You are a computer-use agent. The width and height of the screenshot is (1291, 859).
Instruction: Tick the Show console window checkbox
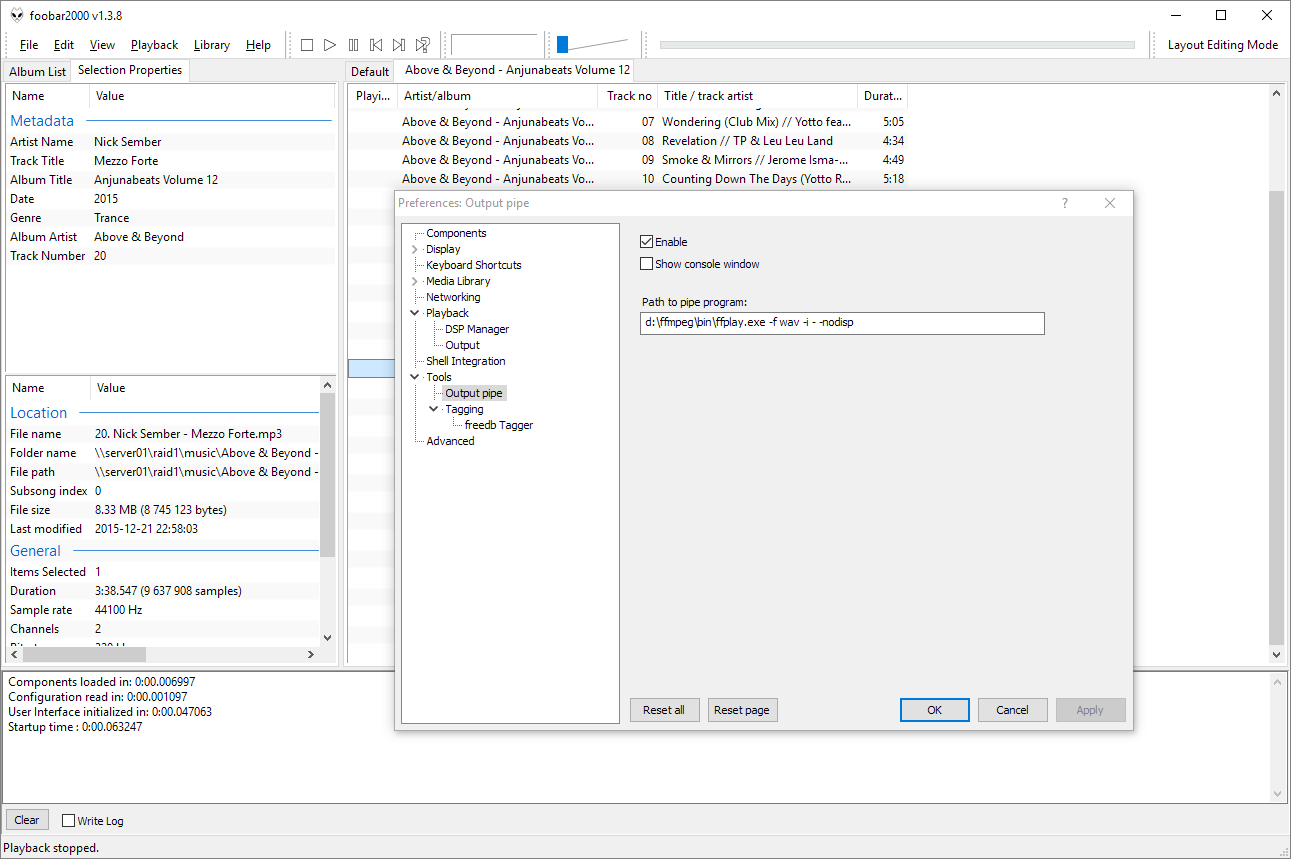click(x=646, y=264)
